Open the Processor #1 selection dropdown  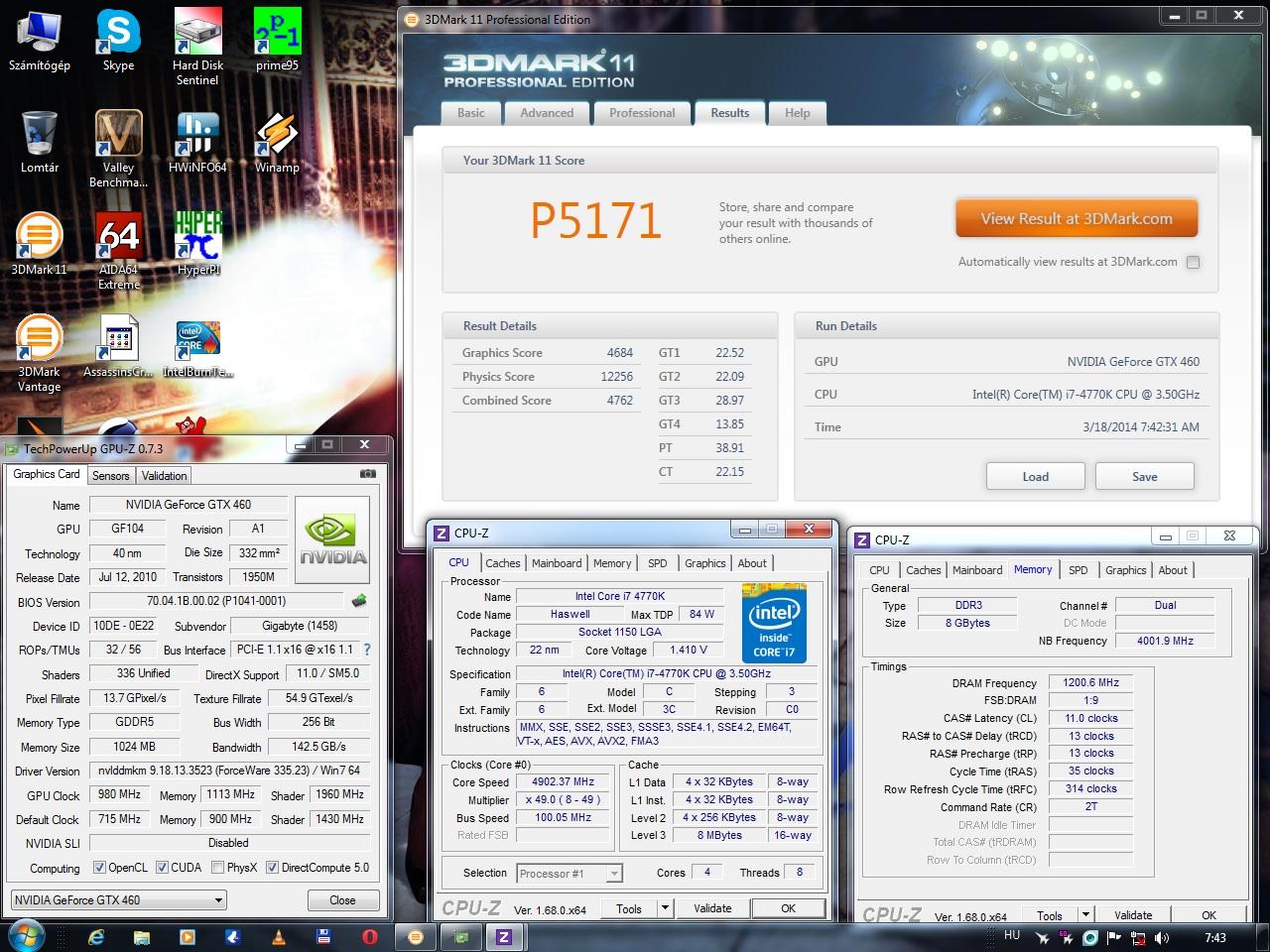(570, 874)
